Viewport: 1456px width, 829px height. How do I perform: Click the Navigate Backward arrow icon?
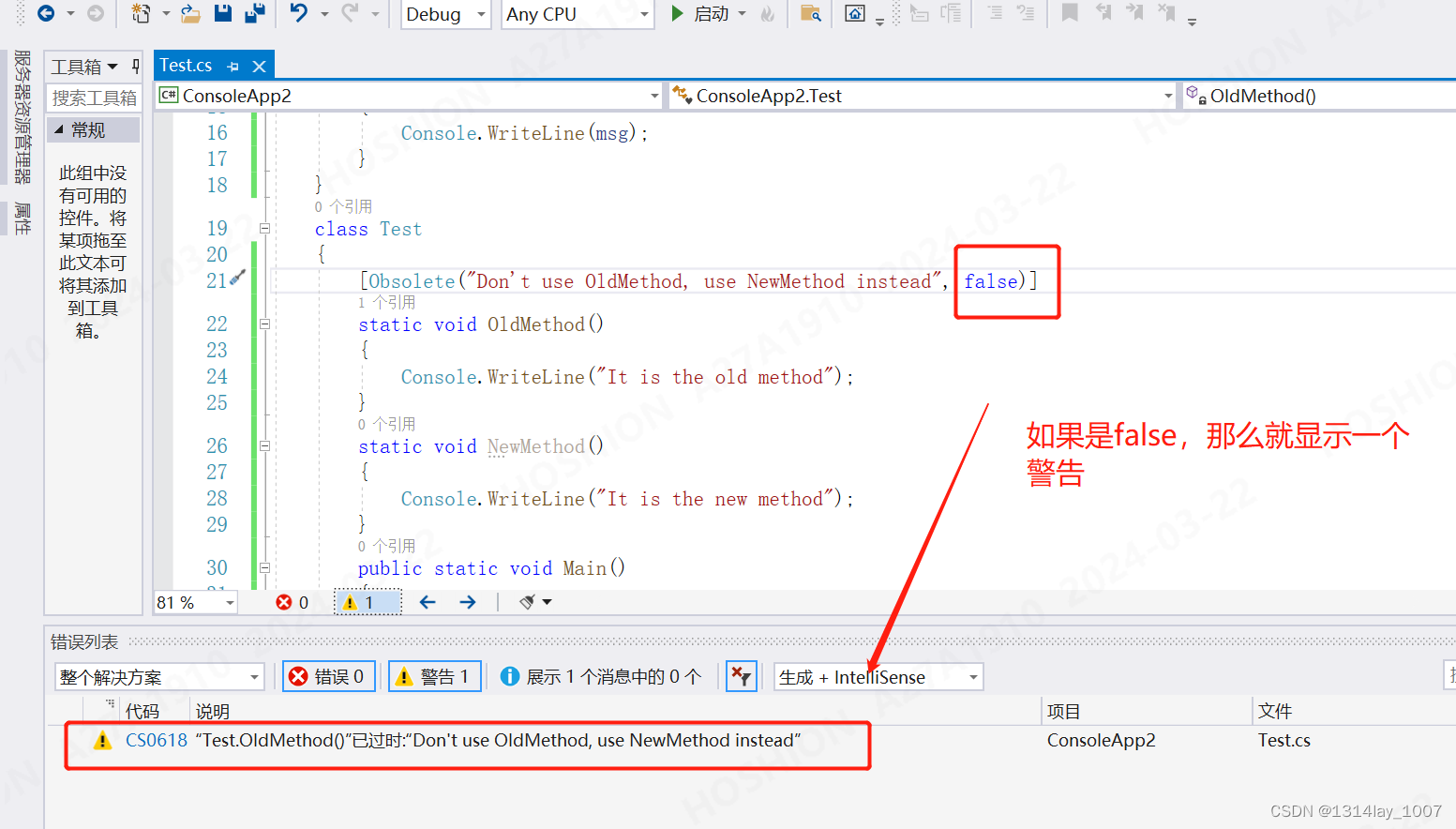(x=45, y=13)
